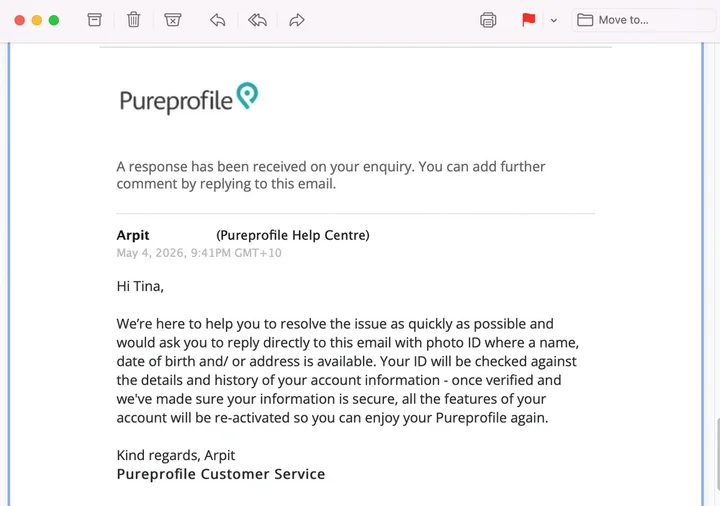Click the Pureprofile wordmark logo
The image size is (720, 506).
176,101
